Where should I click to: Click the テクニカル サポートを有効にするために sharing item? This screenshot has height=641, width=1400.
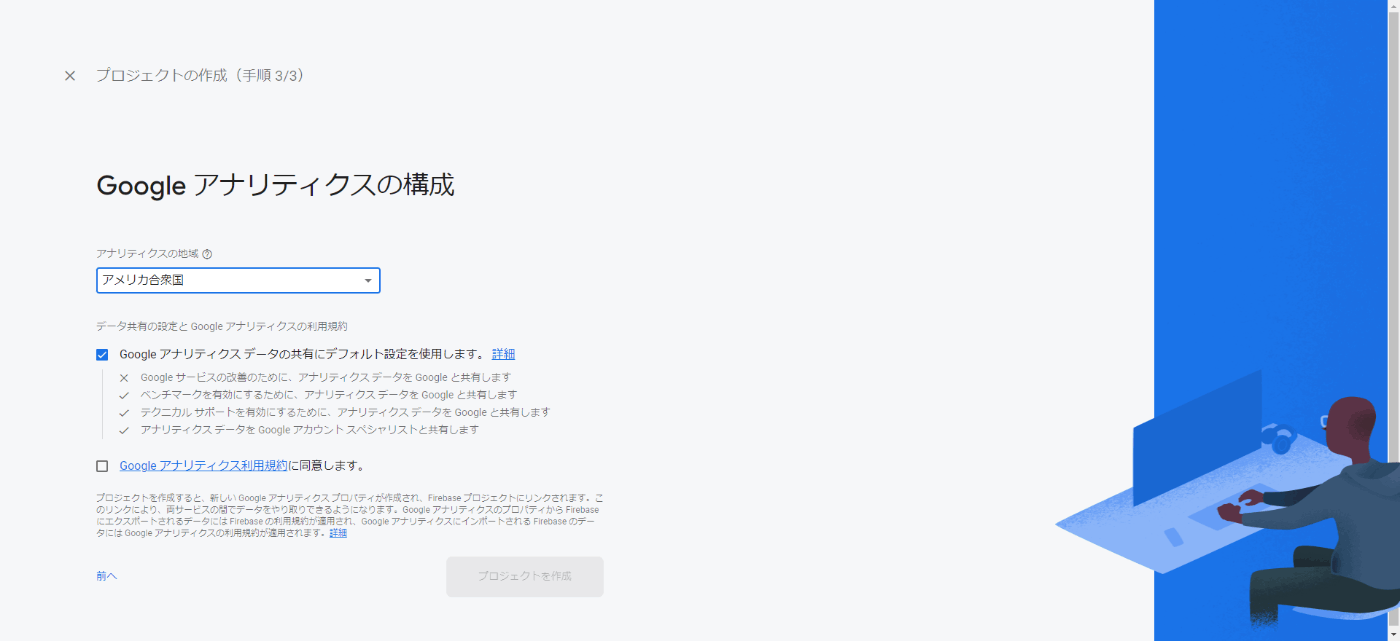pyautogui.click(x=345, y=412)
